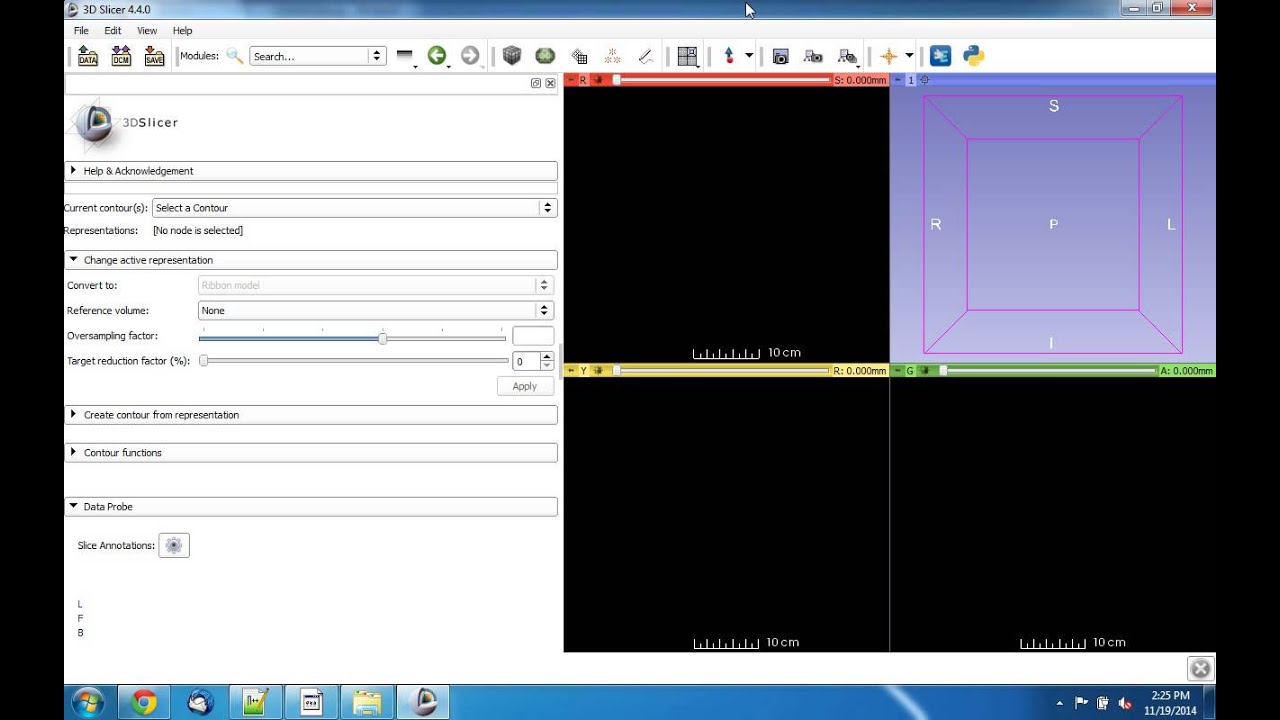Toggle the yellow slice view pin
Viewport: 1280px width, 720px height.
[570, 370]
